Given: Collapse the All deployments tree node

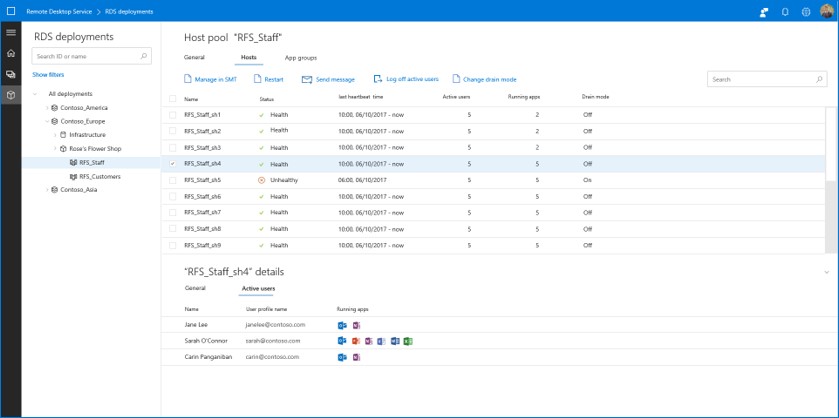Looking at the screenshot, I should [35, 94].
